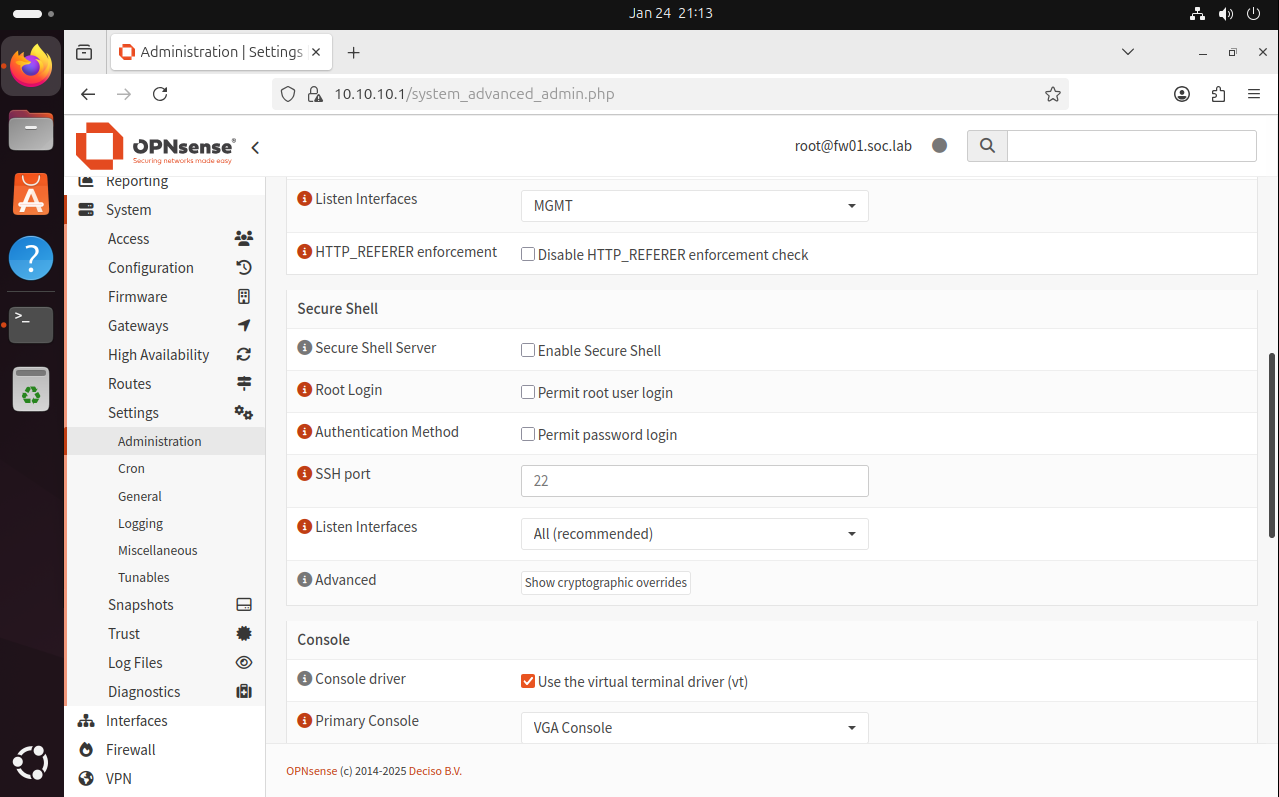The image size is (1279, 797).
Task: Open the Access users icon in sidebar
Action: pyautogui.click(x=243, y=238)
